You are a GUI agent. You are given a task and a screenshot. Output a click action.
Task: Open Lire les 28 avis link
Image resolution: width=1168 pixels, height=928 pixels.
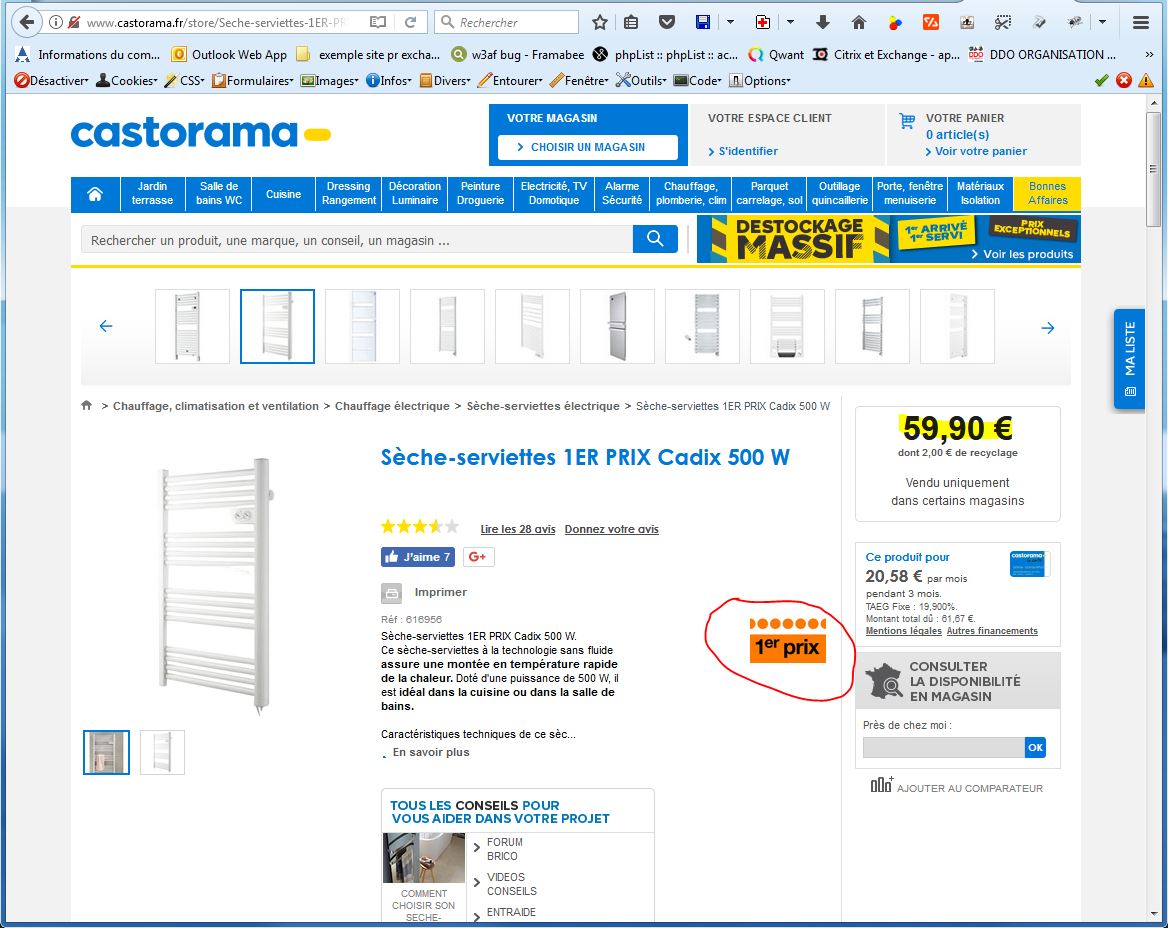pyautogui.click(x=517, y=529)
